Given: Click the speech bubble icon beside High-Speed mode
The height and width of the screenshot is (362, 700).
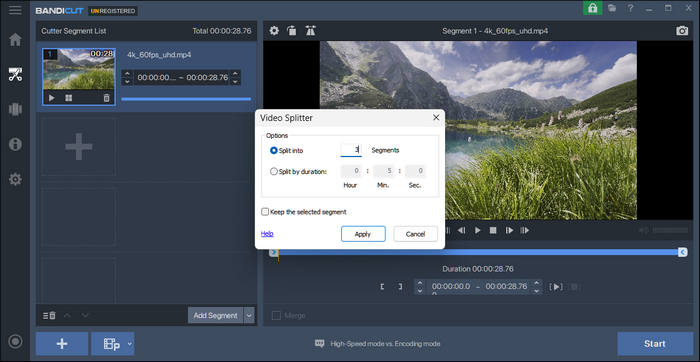Looking at the screenshot, I should pos(319,344).
